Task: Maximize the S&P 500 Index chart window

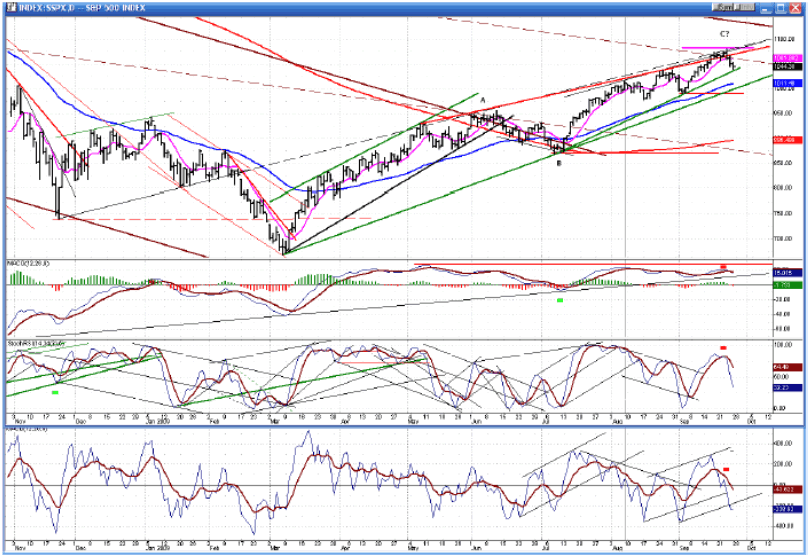Action: [x=781, y=8]
